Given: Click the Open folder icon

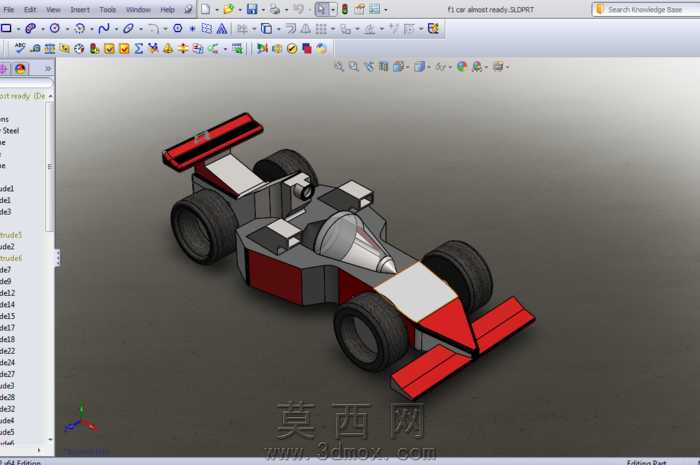Looking at the screenshot, I should point(229,9).
